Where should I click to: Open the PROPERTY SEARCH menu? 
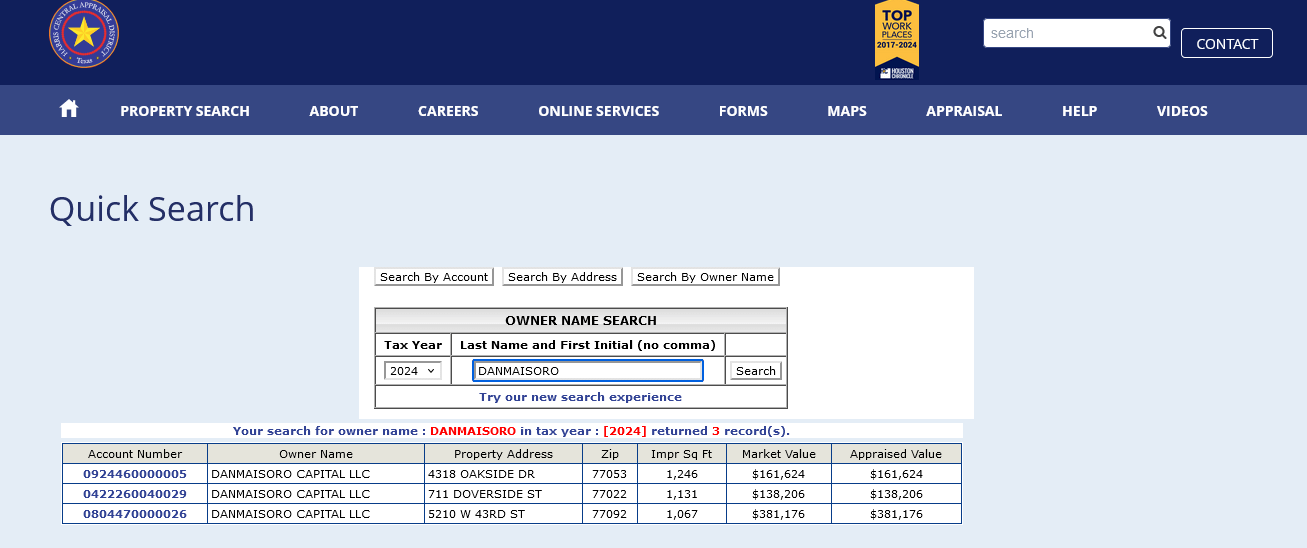coord(185,111)
